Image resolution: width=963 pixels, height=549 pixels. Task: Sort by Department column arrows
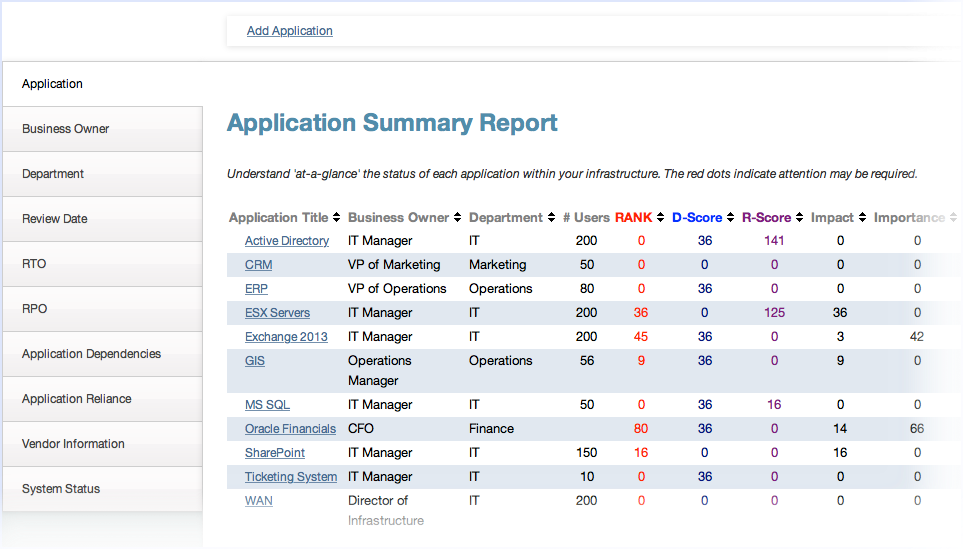552,217
